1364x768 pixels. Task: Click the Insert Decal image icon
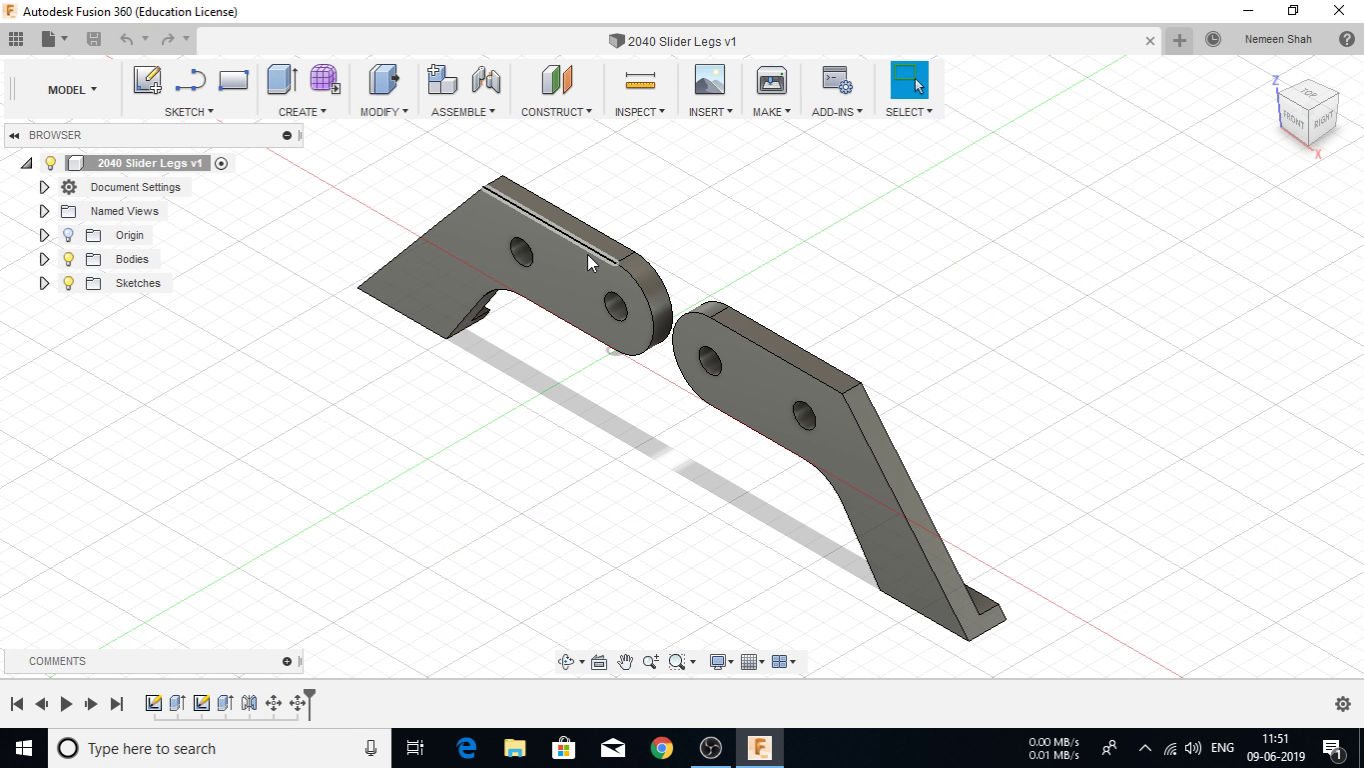point(709,80)
